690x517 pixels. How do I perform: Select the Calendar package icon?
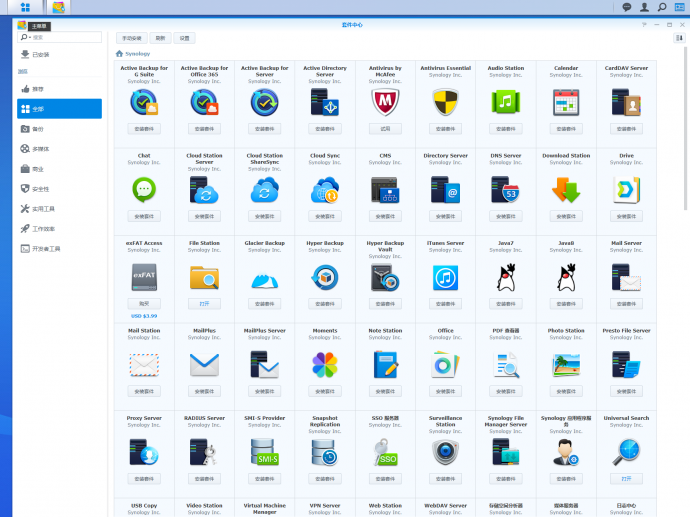566,102
